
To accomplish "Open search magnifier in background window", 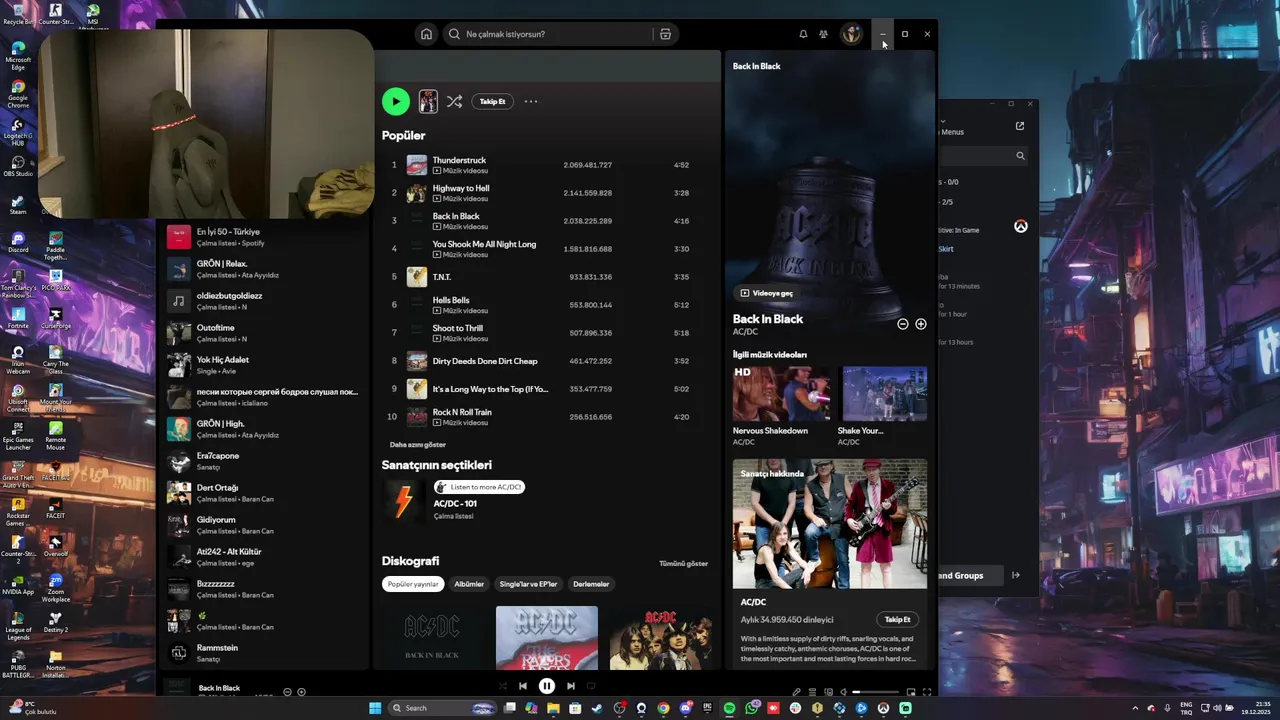I will point(1020,156).
